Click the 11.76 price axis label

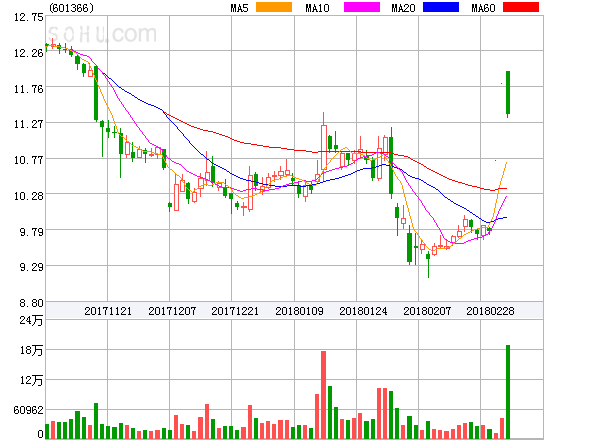click(x=29, y=89)
